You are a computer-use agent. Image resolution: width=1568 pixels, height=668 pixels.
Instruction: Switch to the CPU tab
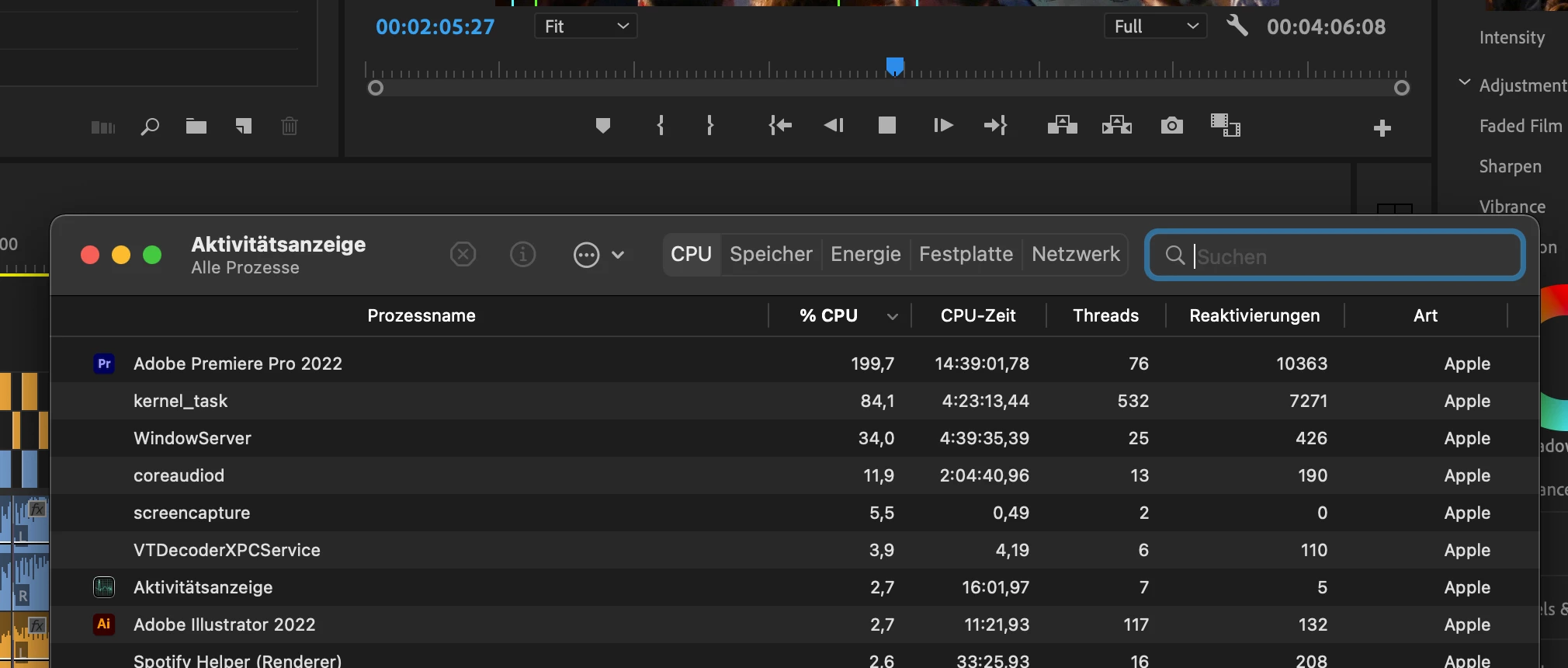691,254
